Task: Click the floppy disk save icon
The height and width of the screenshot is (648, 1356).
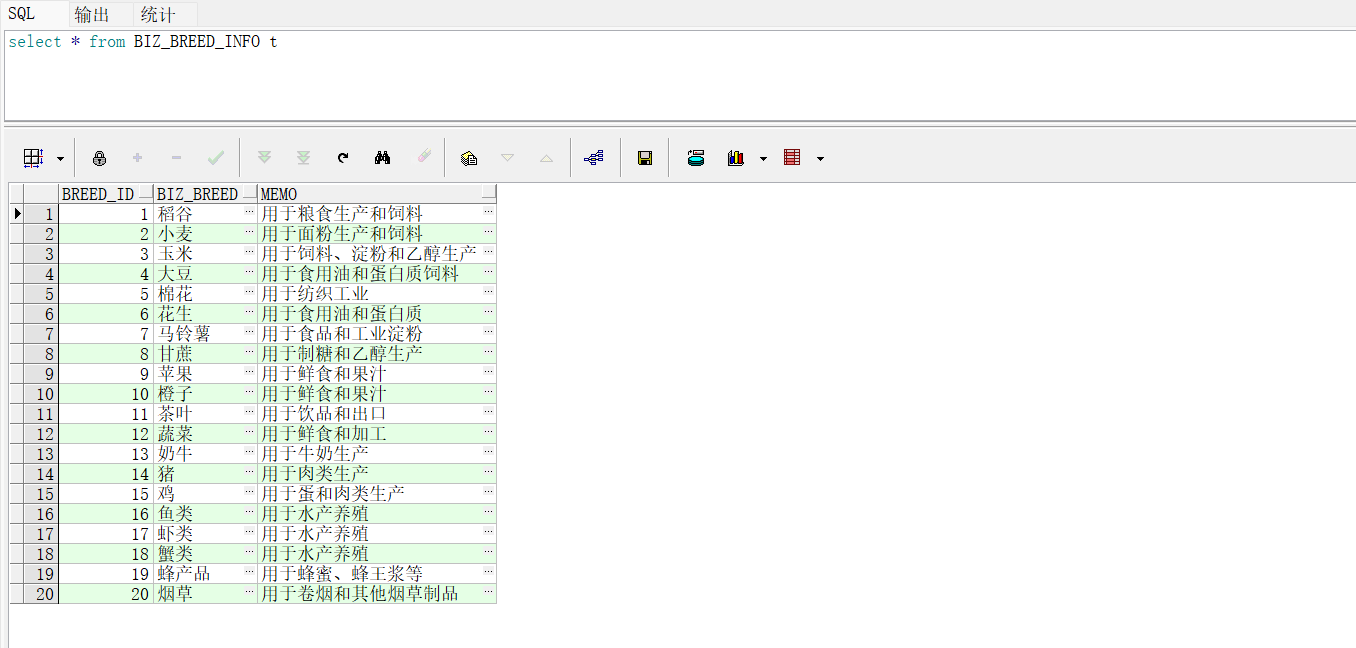Action: tap(645, 158)
